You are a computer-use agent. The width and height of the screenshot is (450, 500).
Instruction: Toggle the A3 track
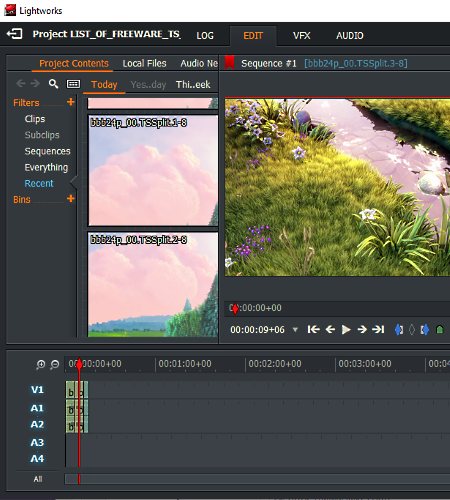[x=37, y=442]
